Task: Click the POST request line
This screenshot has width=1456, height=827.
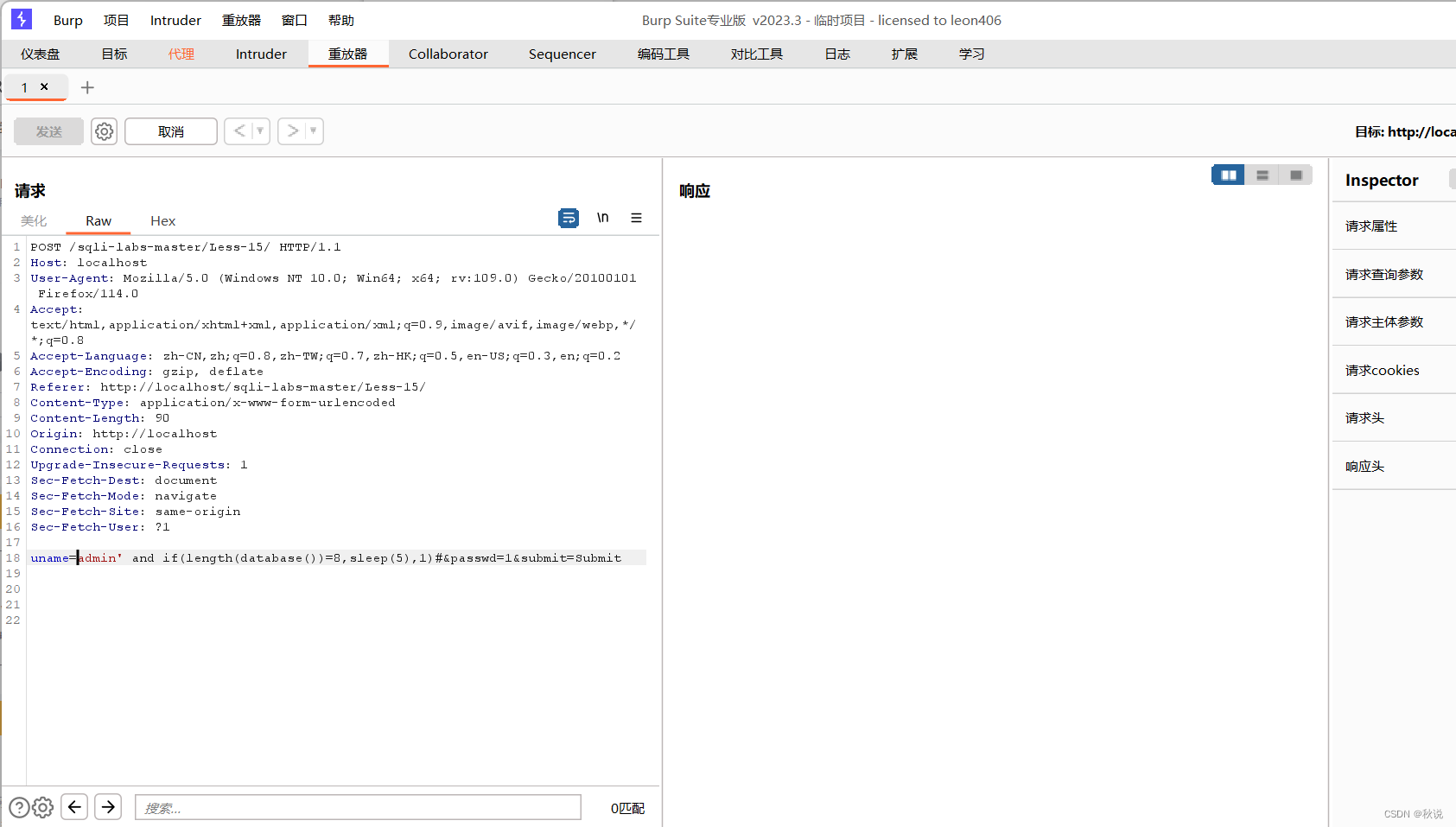Action: tap(186, 247)
